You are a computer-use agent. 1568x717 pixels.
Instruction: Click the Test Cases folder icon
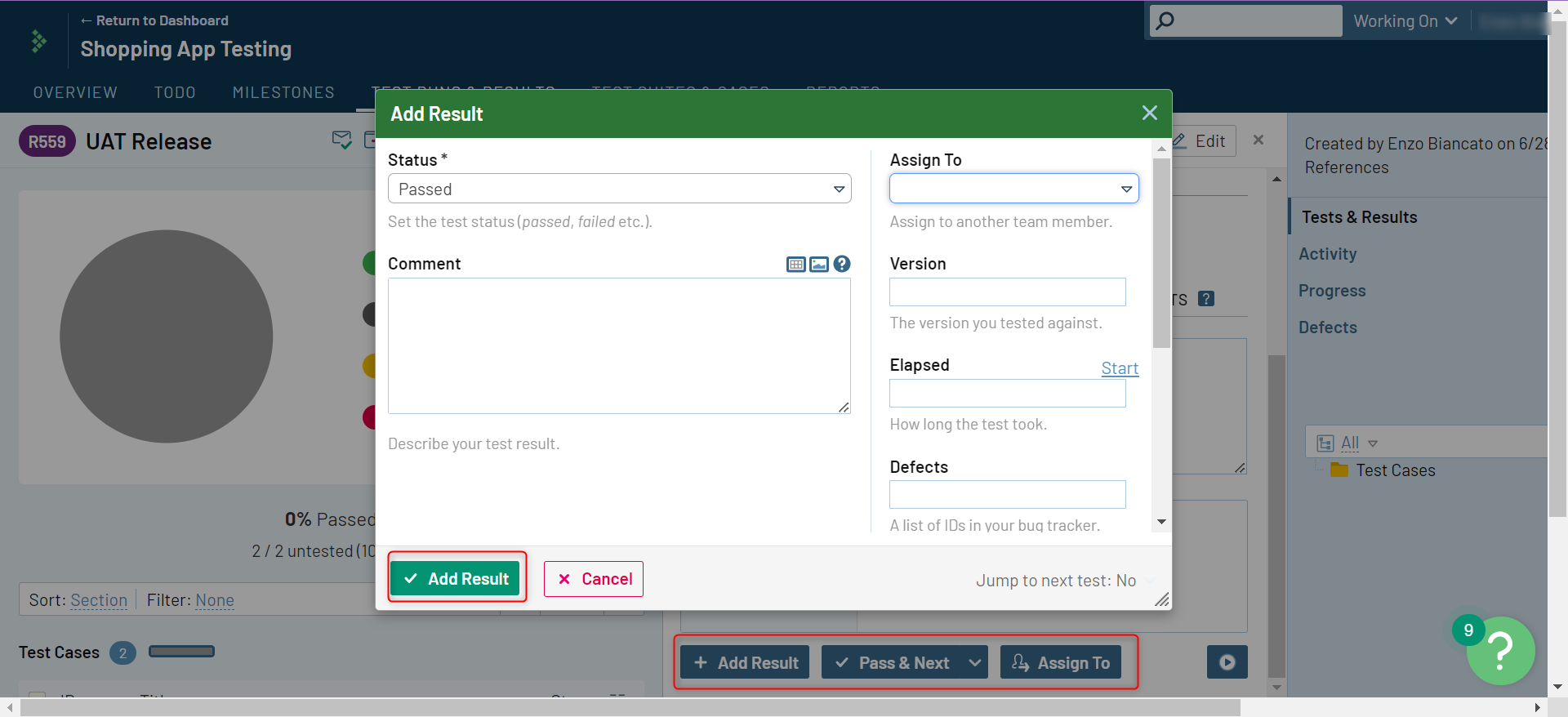(x=1339, y=470)
